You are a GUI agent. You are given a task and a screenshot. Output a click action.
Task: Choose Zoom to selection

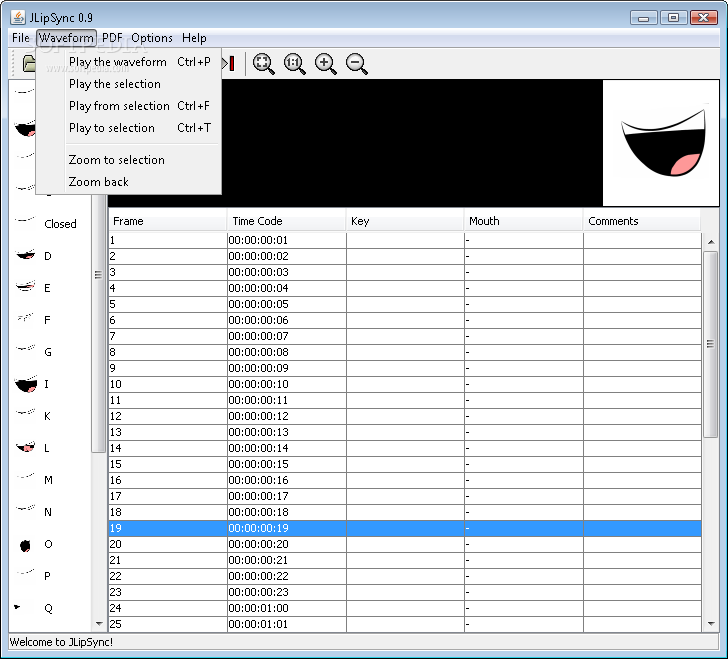(x=129, y=160)
